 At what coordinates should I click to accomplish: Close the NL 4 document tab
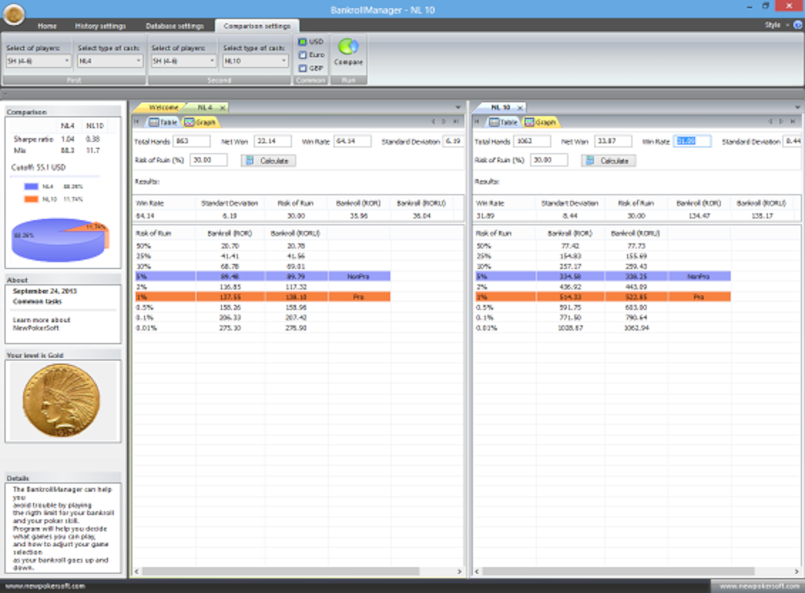(x=222, y=106)
